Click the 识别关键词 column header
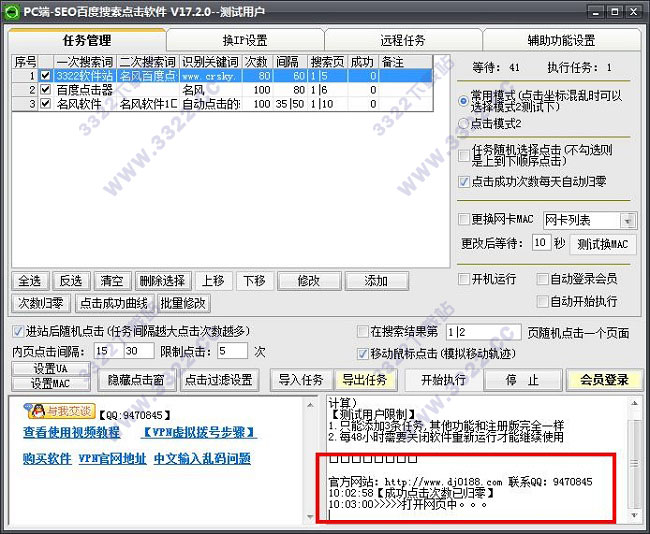 tap(211, 62)
